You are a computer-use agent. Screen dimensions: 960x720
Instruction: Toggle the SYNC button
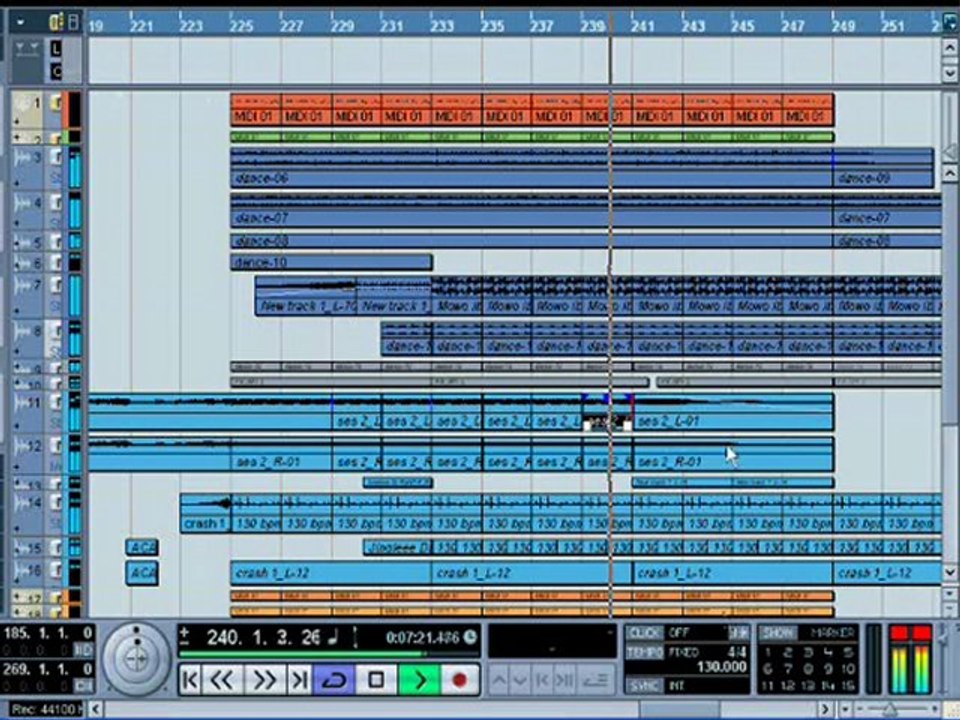[x=645, y=685]
